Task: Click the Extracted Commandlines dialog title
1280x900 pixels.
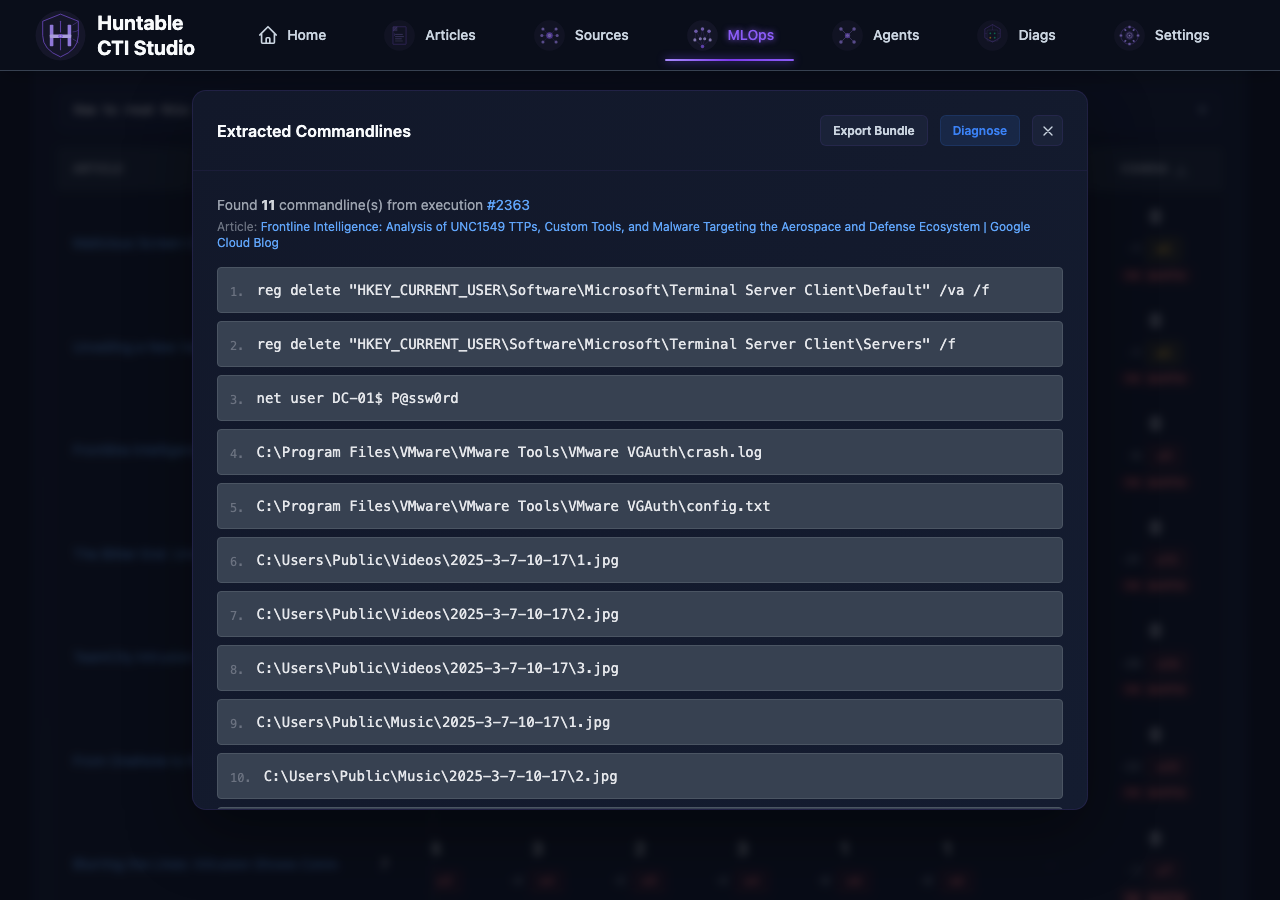Action: (x=314, y=131)
